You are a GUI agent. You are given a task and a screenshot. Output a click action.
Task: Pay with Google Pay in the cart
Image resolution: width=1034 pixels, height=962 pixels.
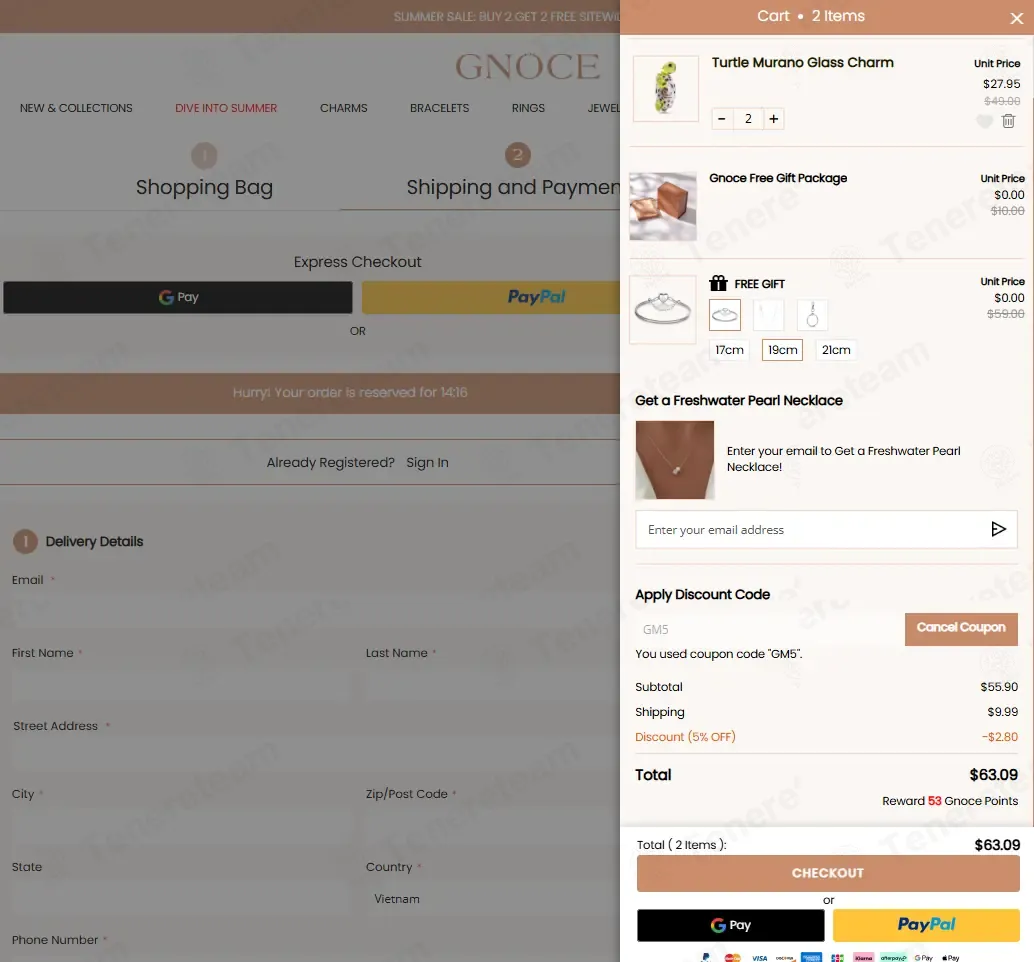[x=731, y=925]
